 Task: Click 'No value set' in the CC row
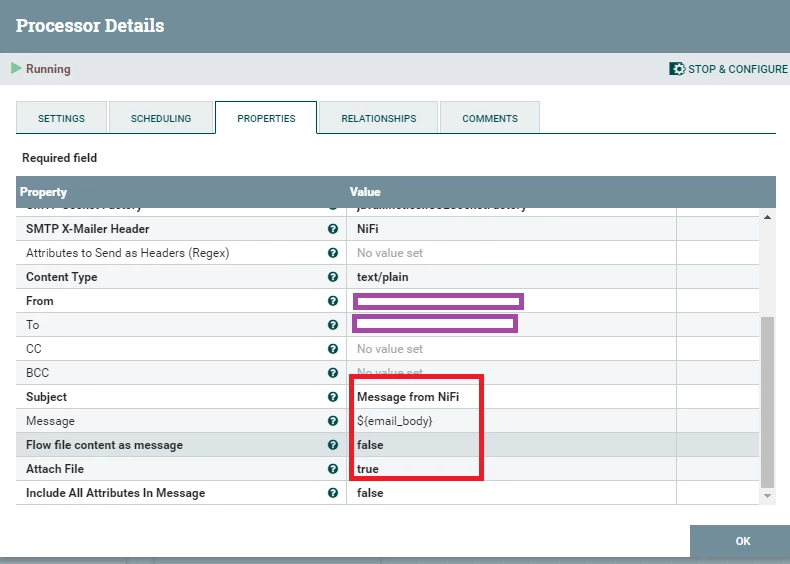390,349
